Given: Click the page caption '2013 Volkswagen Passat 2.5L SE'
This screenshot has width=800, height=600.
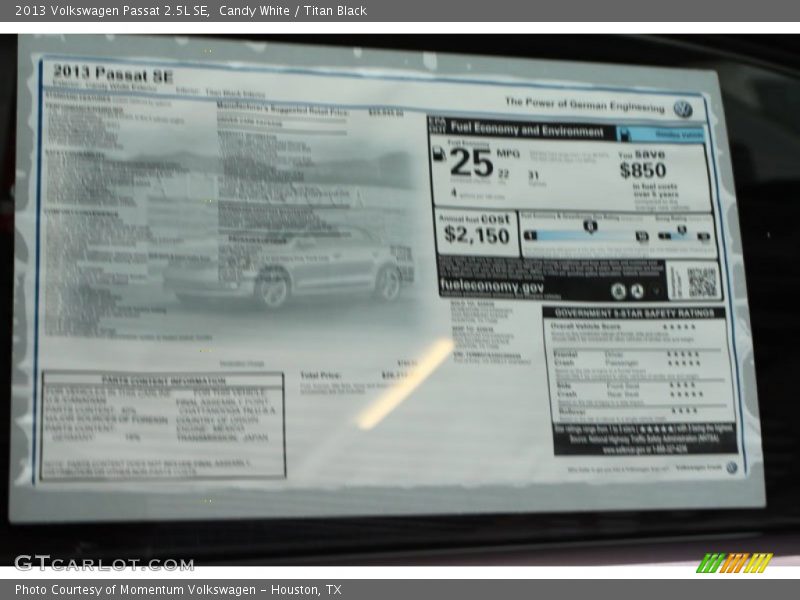Looking at the screenshot, I should point(112,11).
